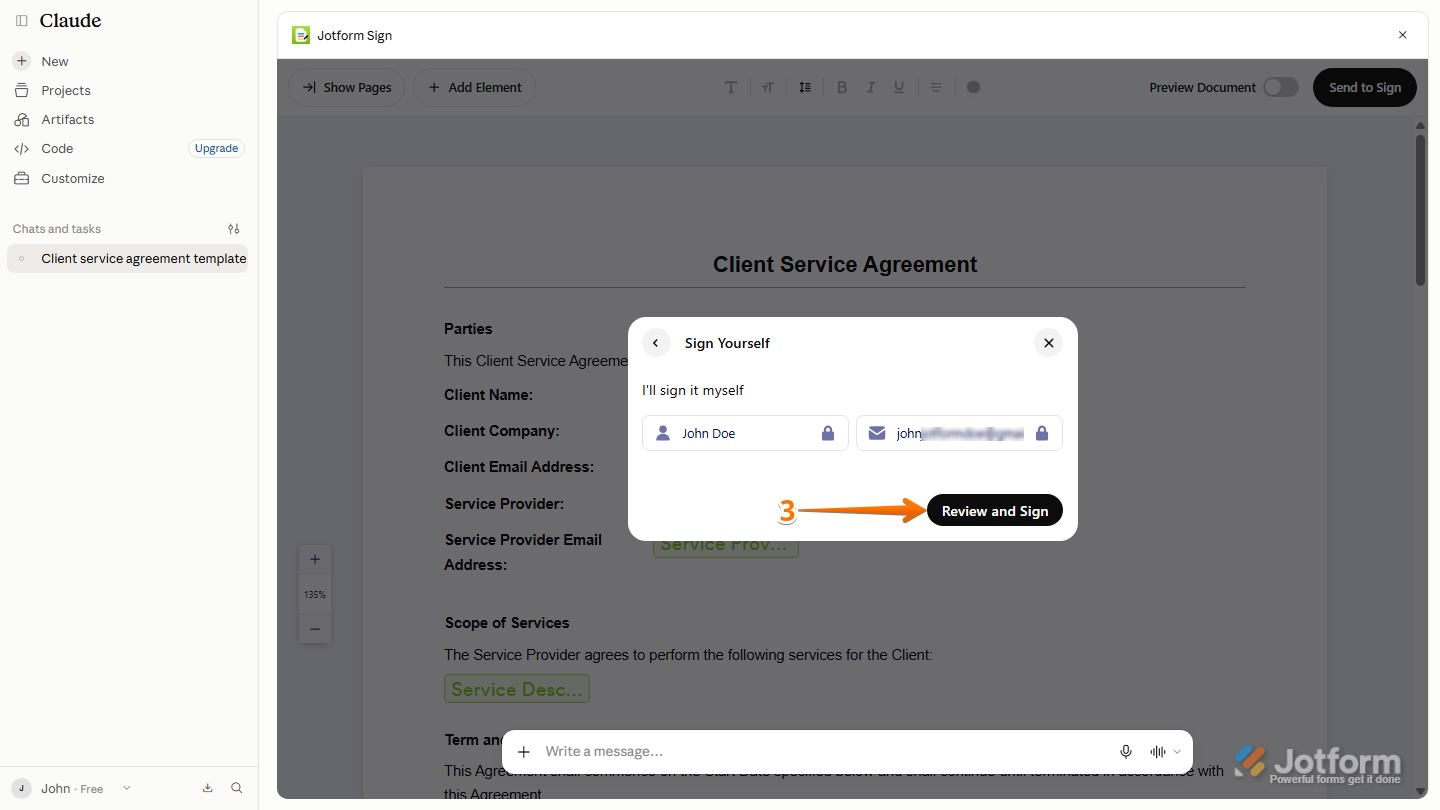Toggle the Preview Document switch
This screenshot has width=1440, height=810.
(x=1280, y=87)
